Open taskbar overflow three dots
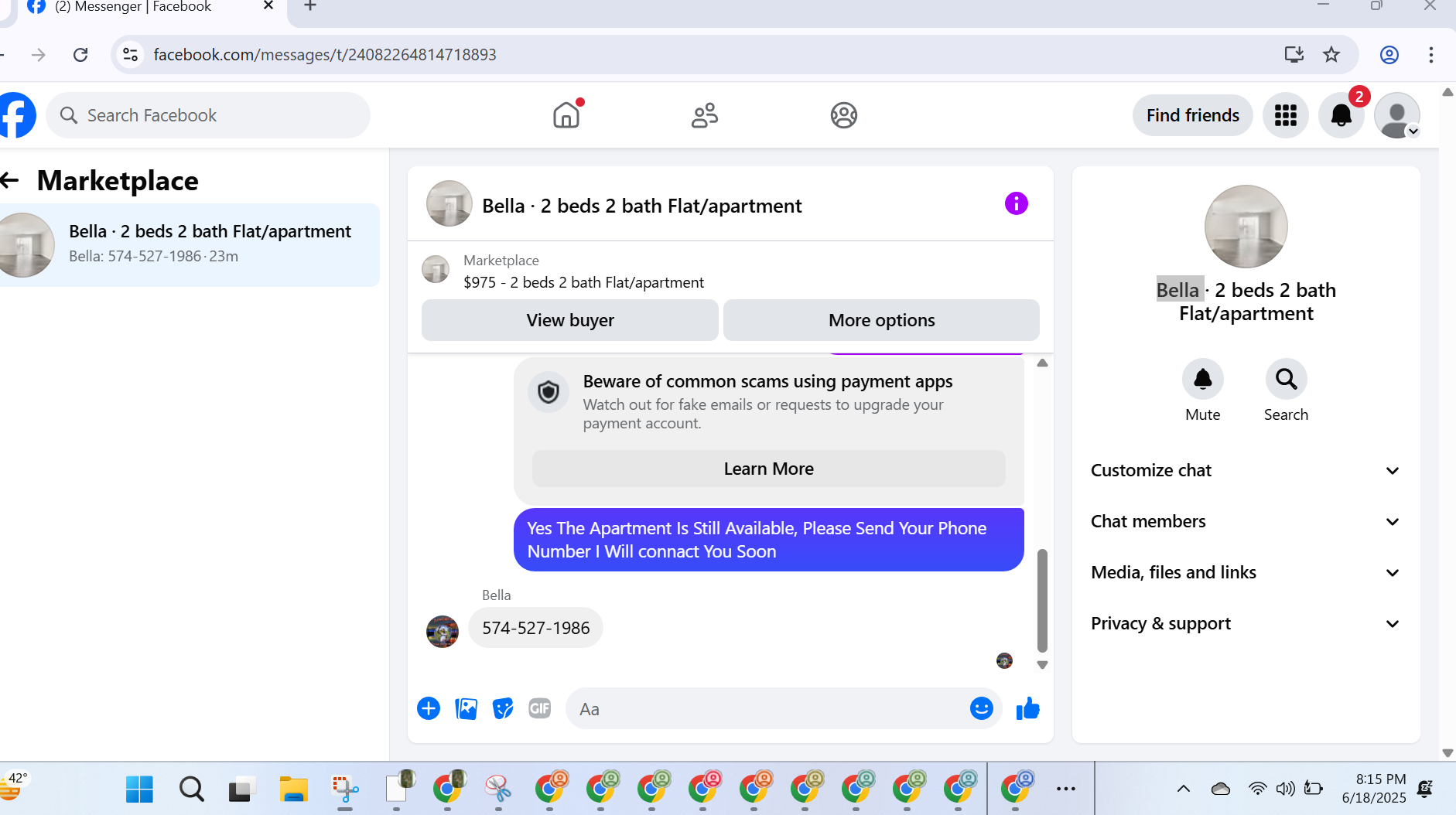Screen dimensions: 1456x815 tap(1066, 789)
